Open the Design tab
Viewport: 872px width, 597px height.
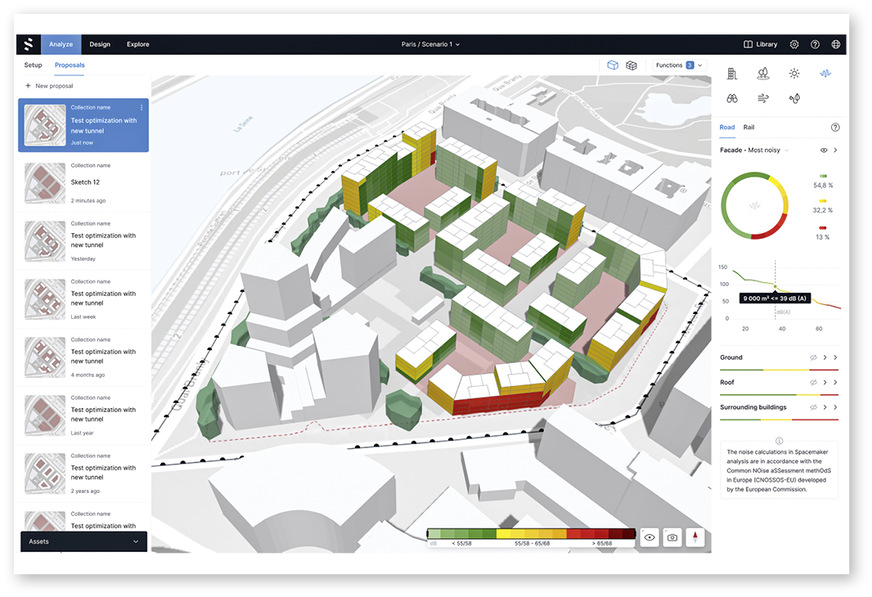point(100,44)
